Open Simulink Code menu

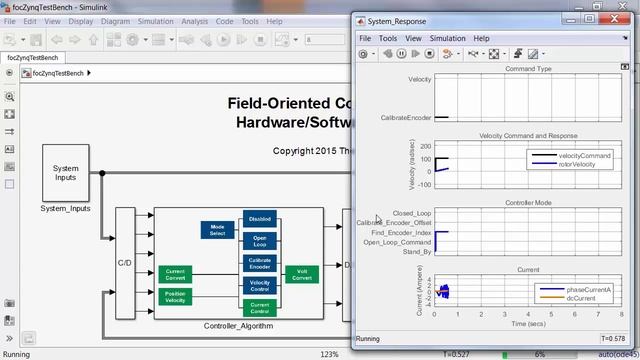click(x=224, y=21)
